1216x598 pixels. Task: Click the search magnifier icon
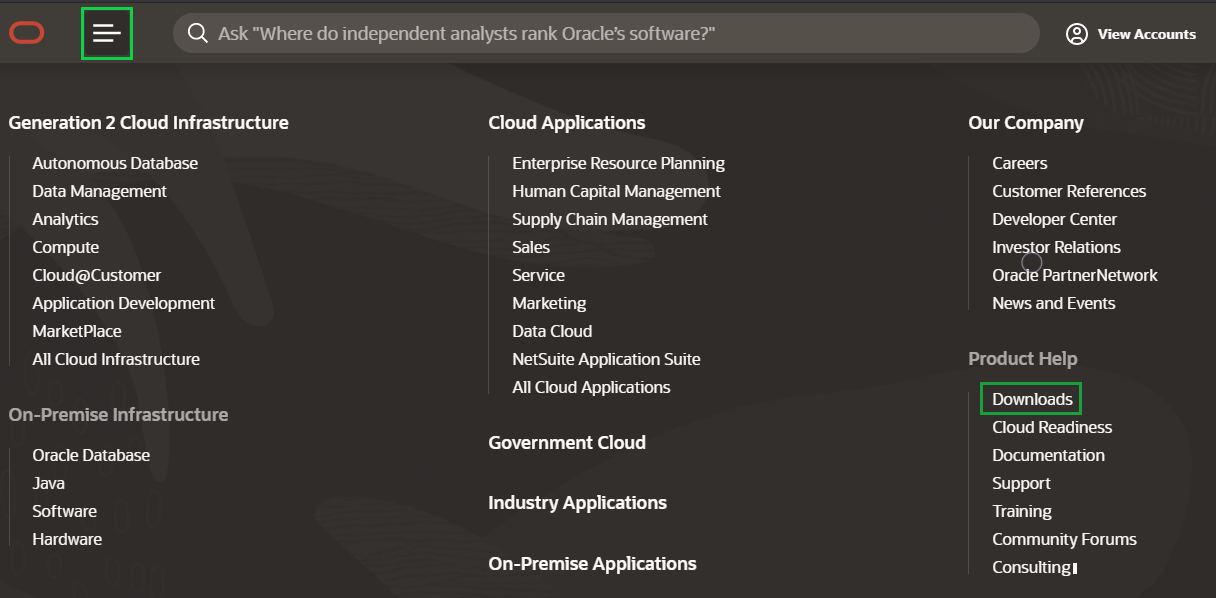[x=198, y=34]
